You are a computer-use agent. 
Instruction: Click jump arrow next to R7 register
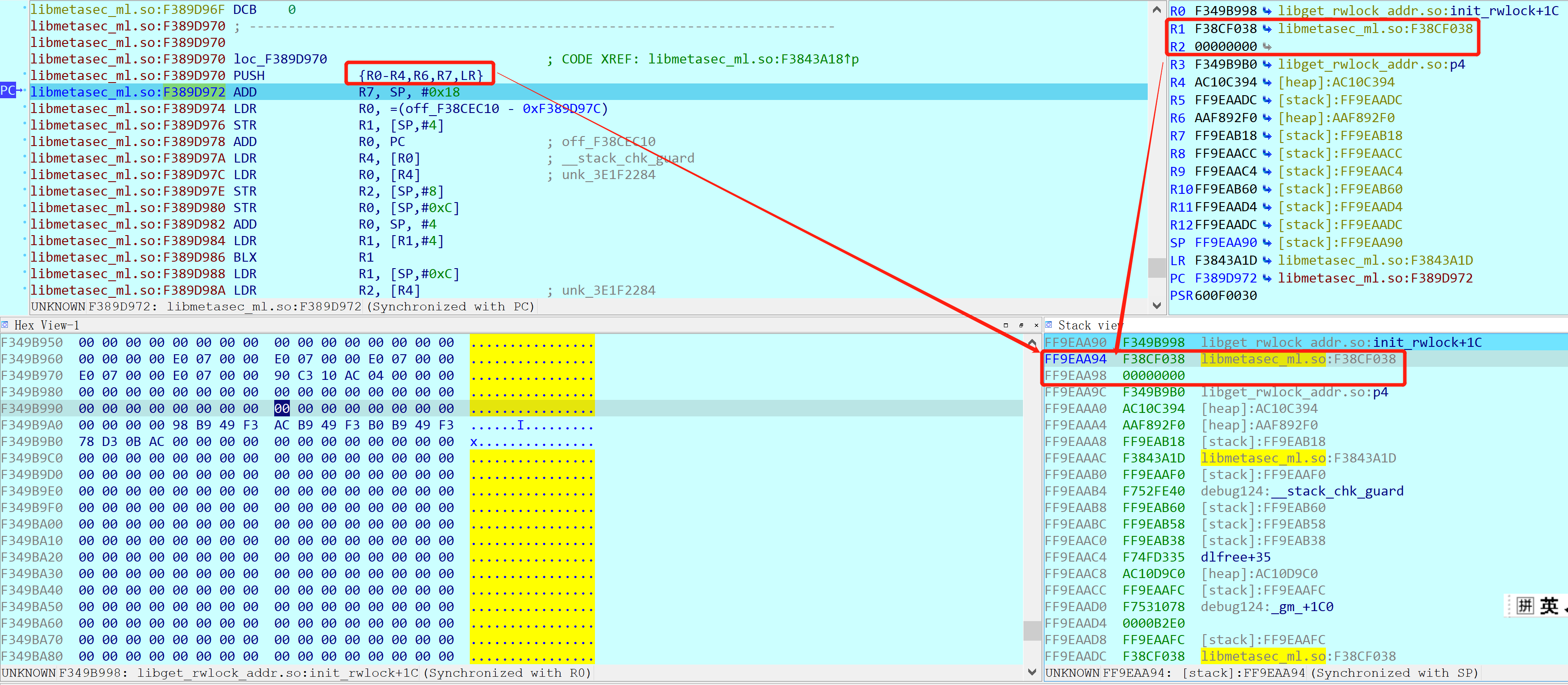coord(1267,136)
